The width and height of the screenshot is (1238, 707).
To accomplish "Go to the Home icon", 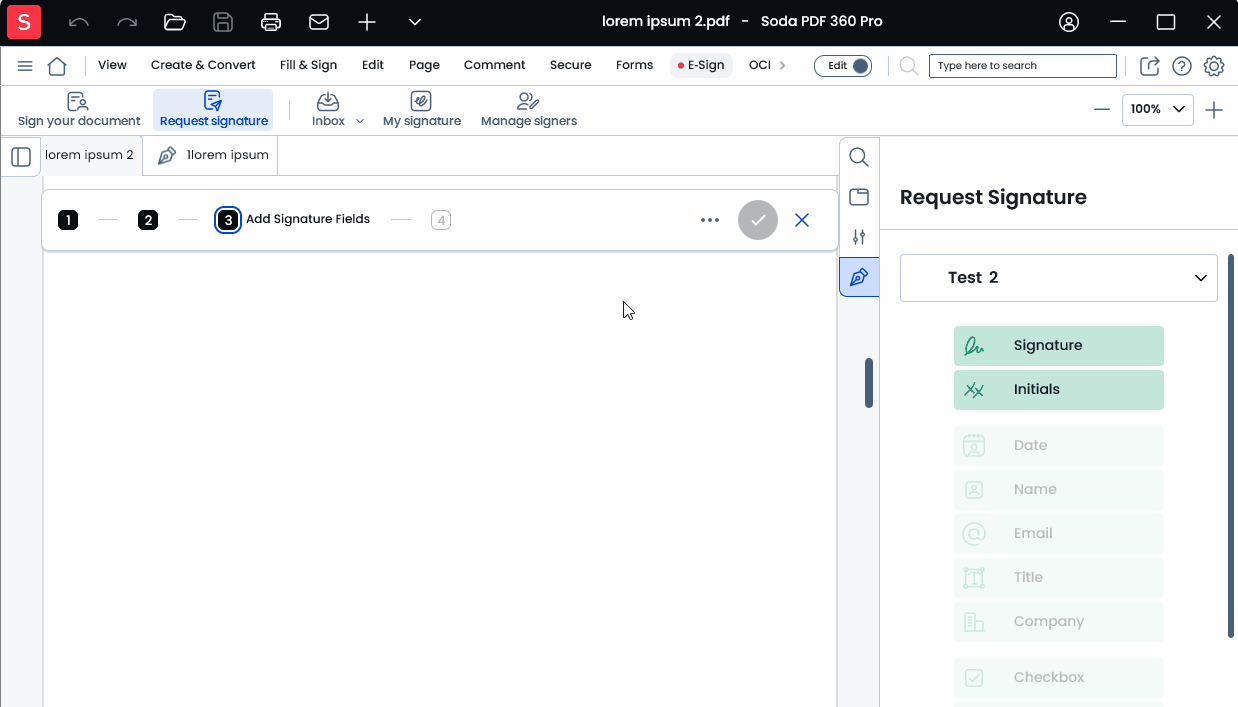I will 57,66.
